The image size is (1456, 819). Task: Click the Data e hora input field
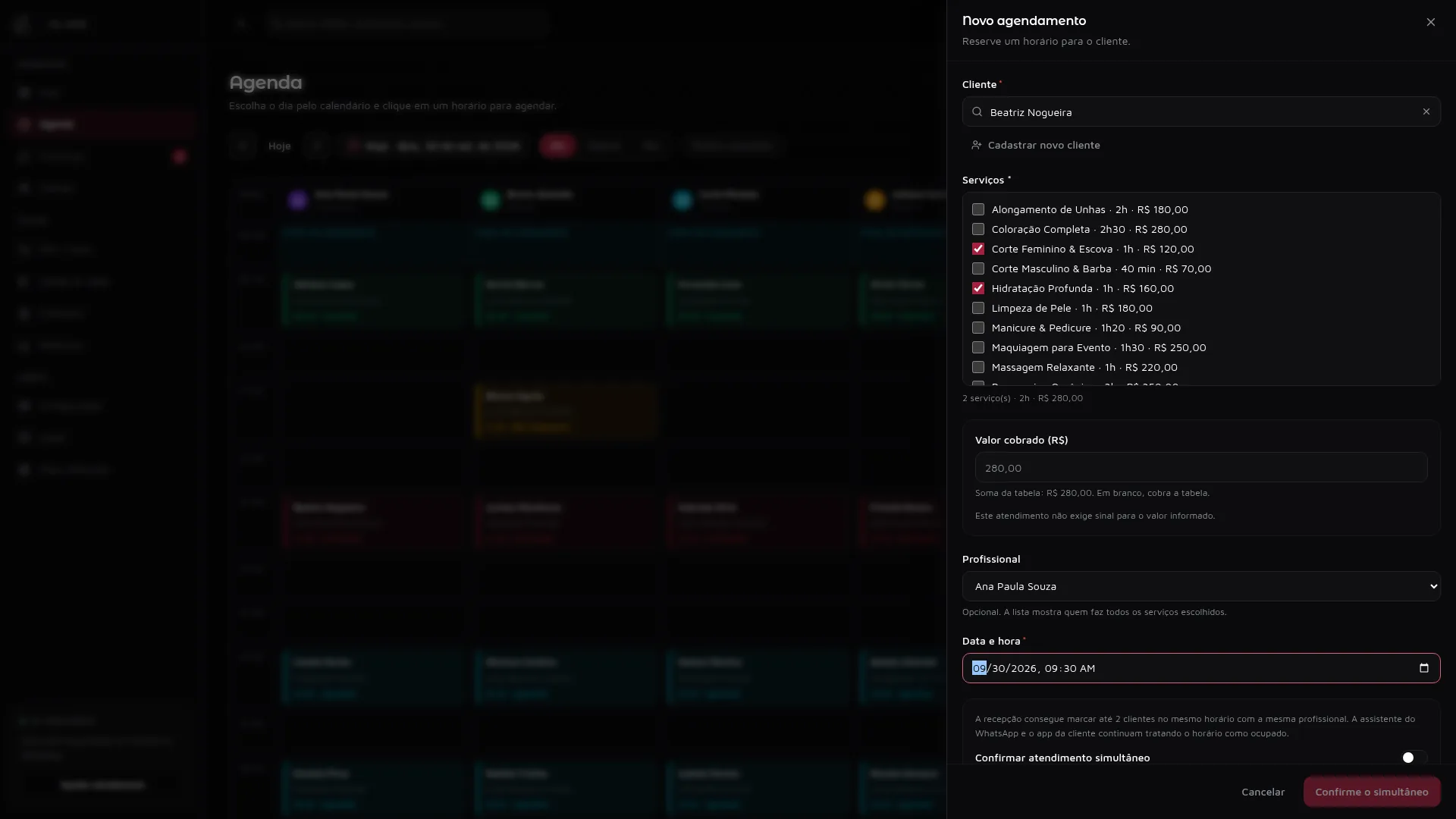[1201, 668]
